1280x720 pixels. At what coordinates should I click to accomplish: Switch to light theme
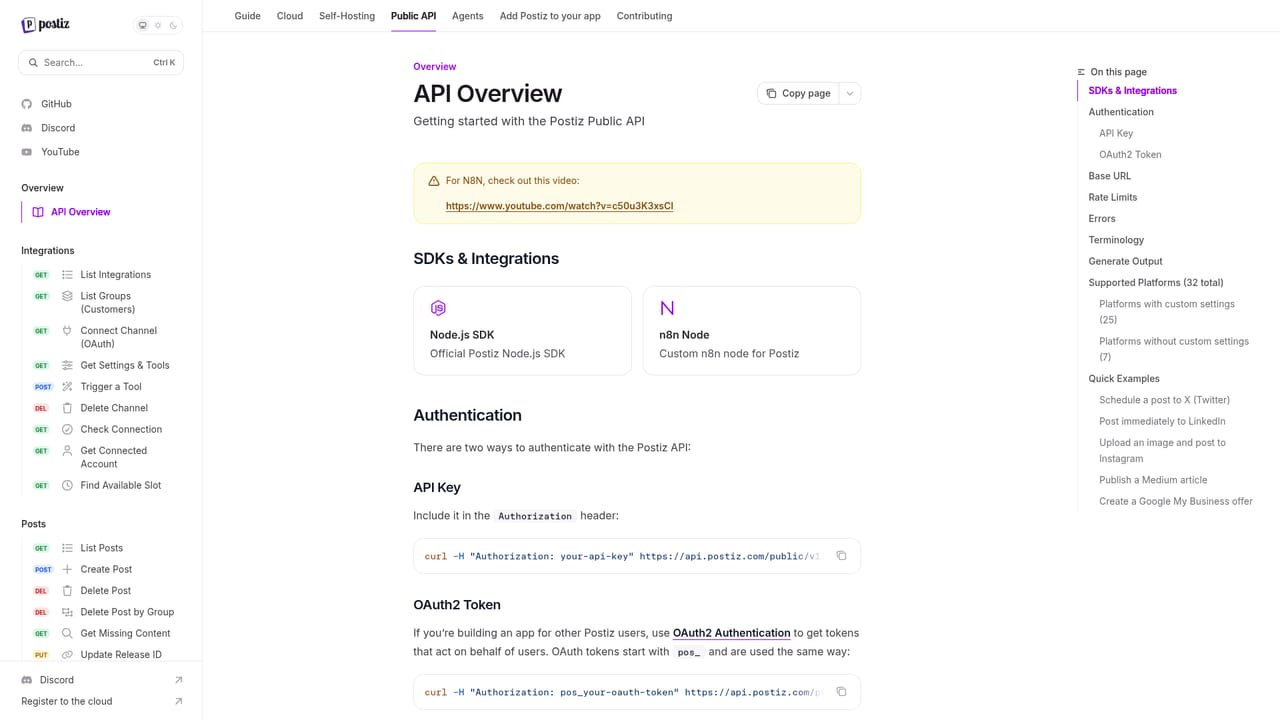coord(158,26)
